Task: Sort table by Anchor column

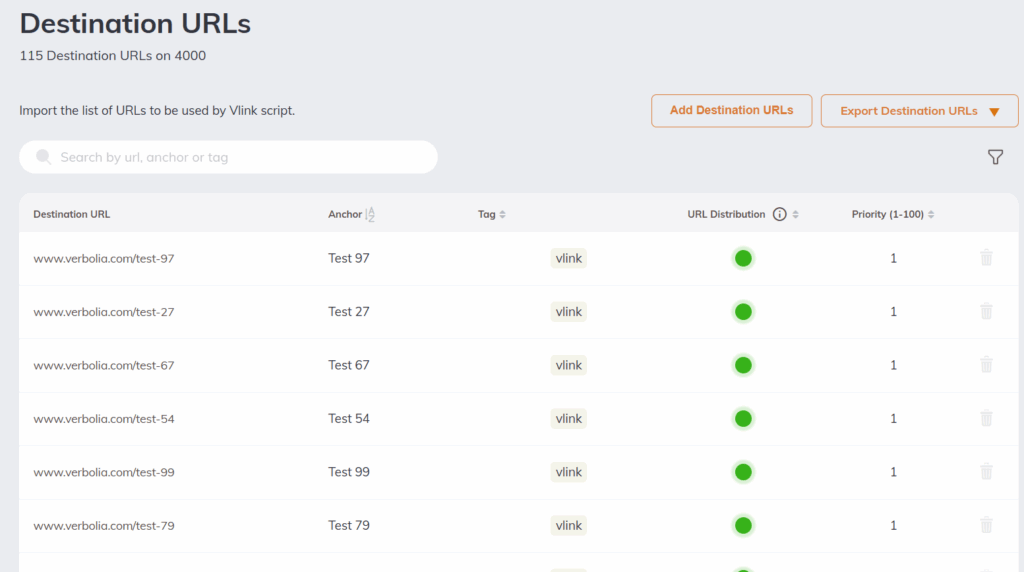Action: (x=370, y=214)
